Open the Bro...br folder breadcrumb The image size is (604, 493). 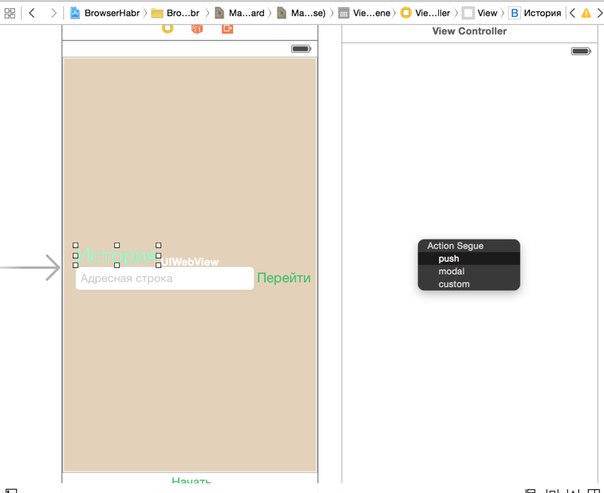(x=176, y=13)
